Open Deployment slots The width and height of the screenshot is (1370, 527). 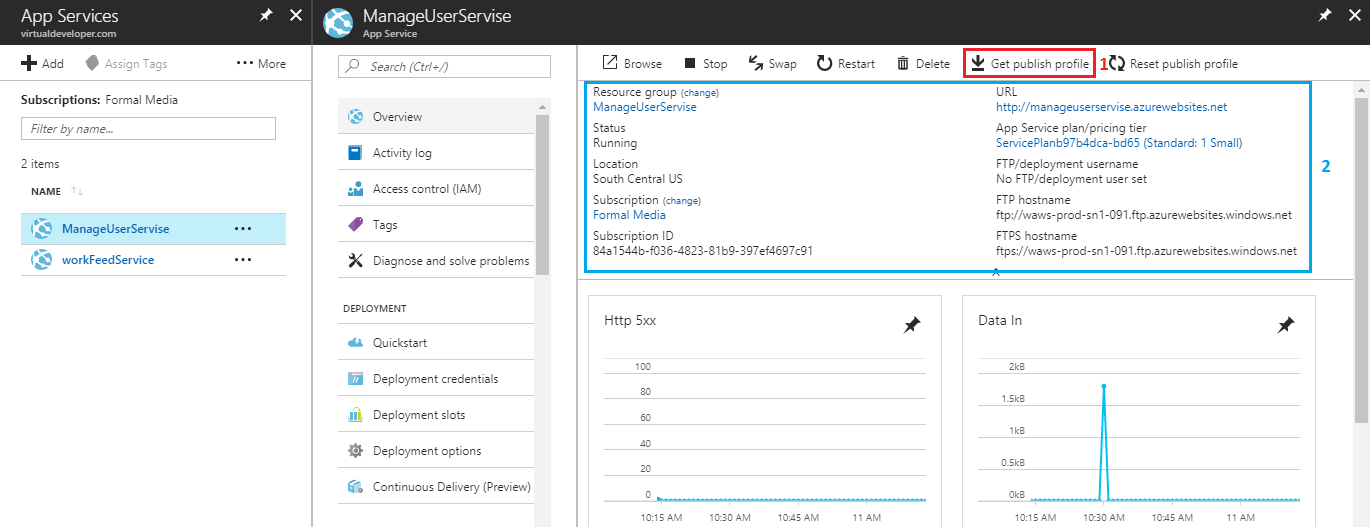pyautogui.click(x=437, y=415)
